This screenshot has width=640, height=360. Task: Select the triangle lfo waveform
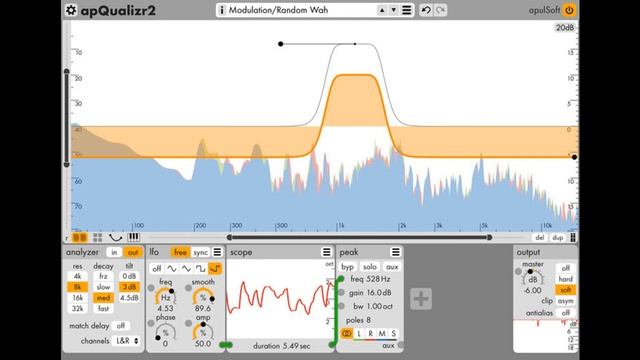tap(186, 269)
